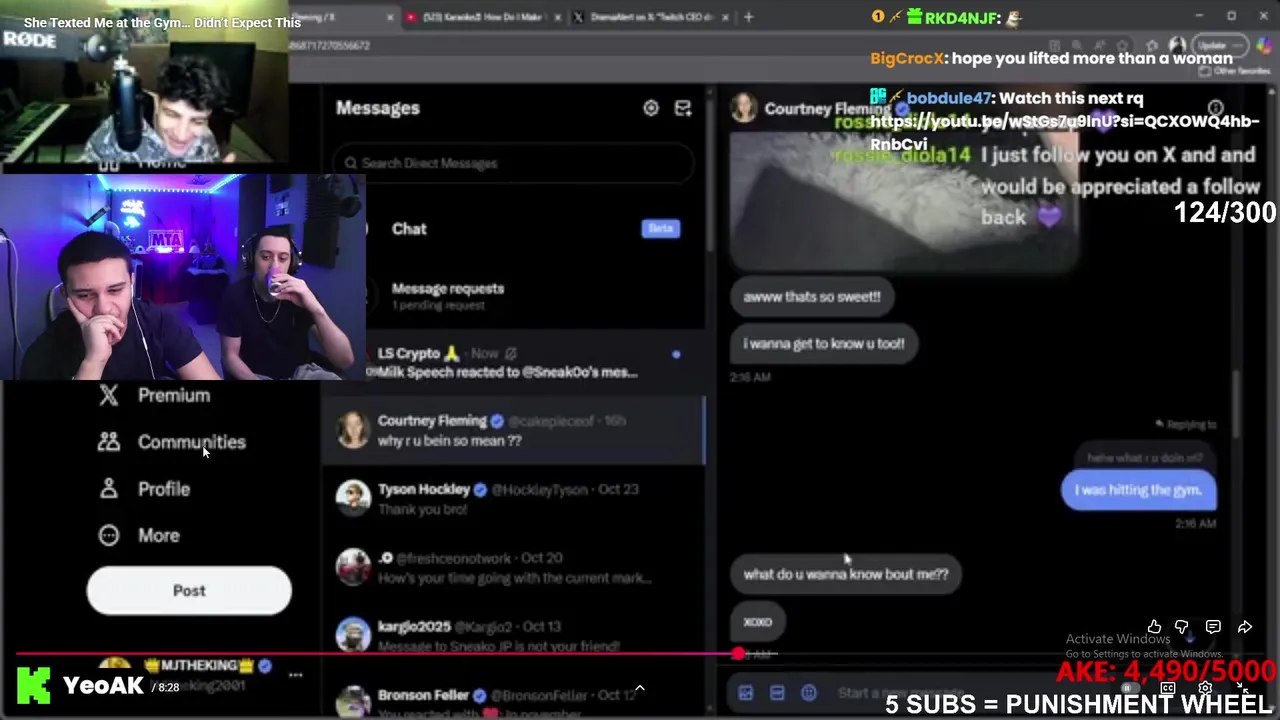The height and width of the screenshot is (720, 1280).
Task: Exit fullscreen mode in video player
Action: tap(1241, 688)
